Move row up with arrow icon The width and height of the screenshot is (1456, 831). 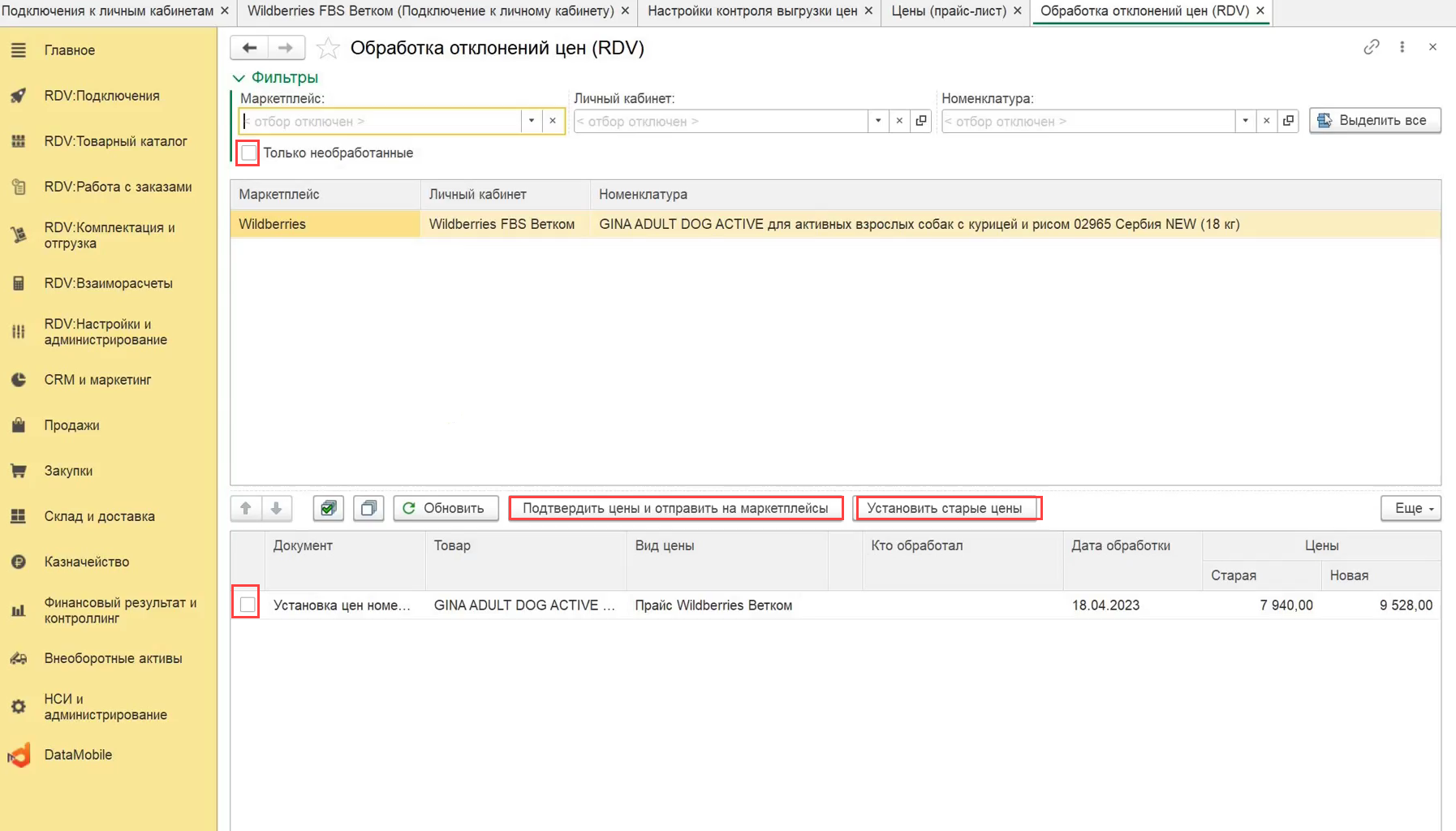click(246, 508)
